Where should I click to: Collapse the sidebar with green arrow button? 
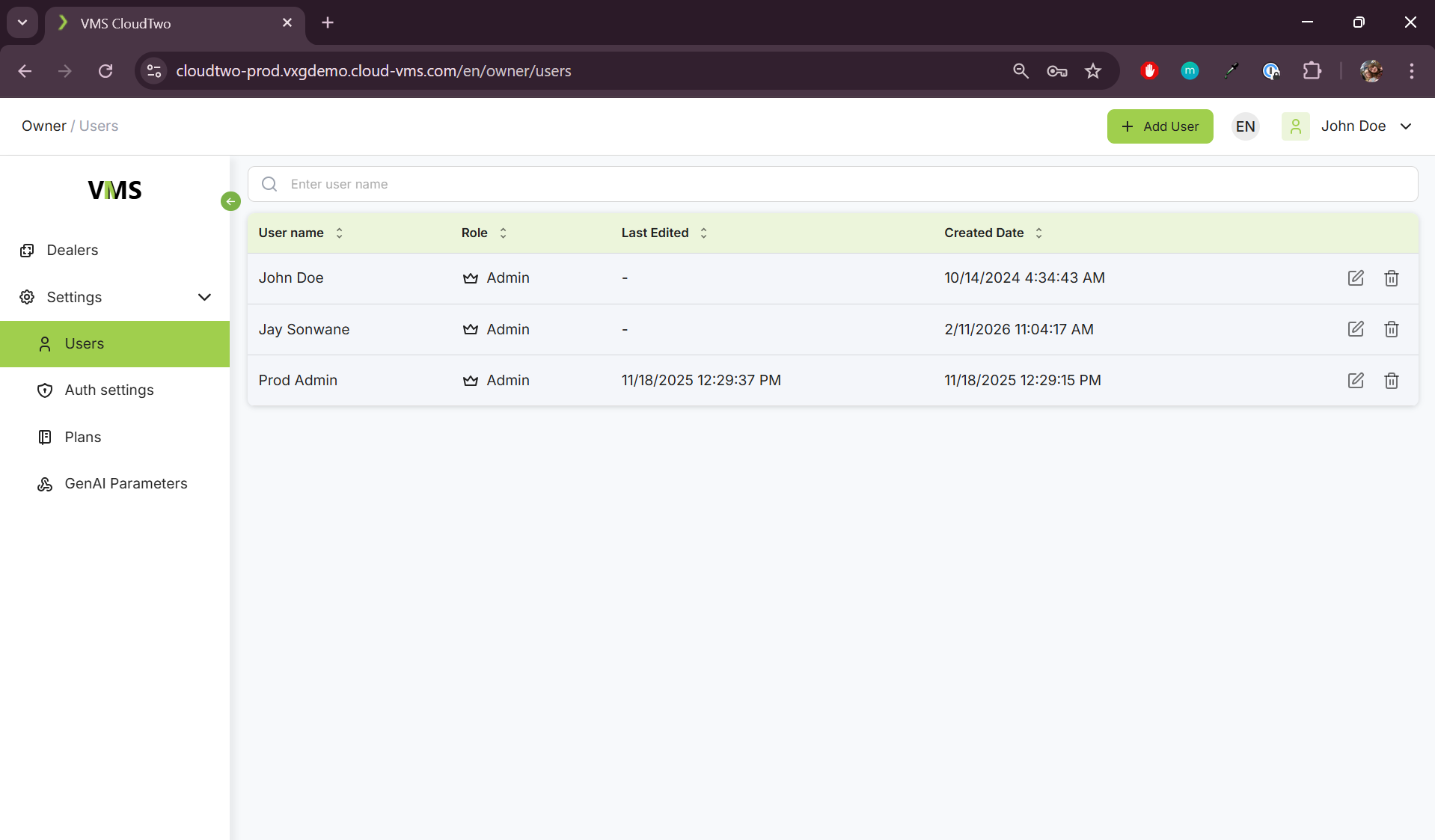tap(230, 201)
